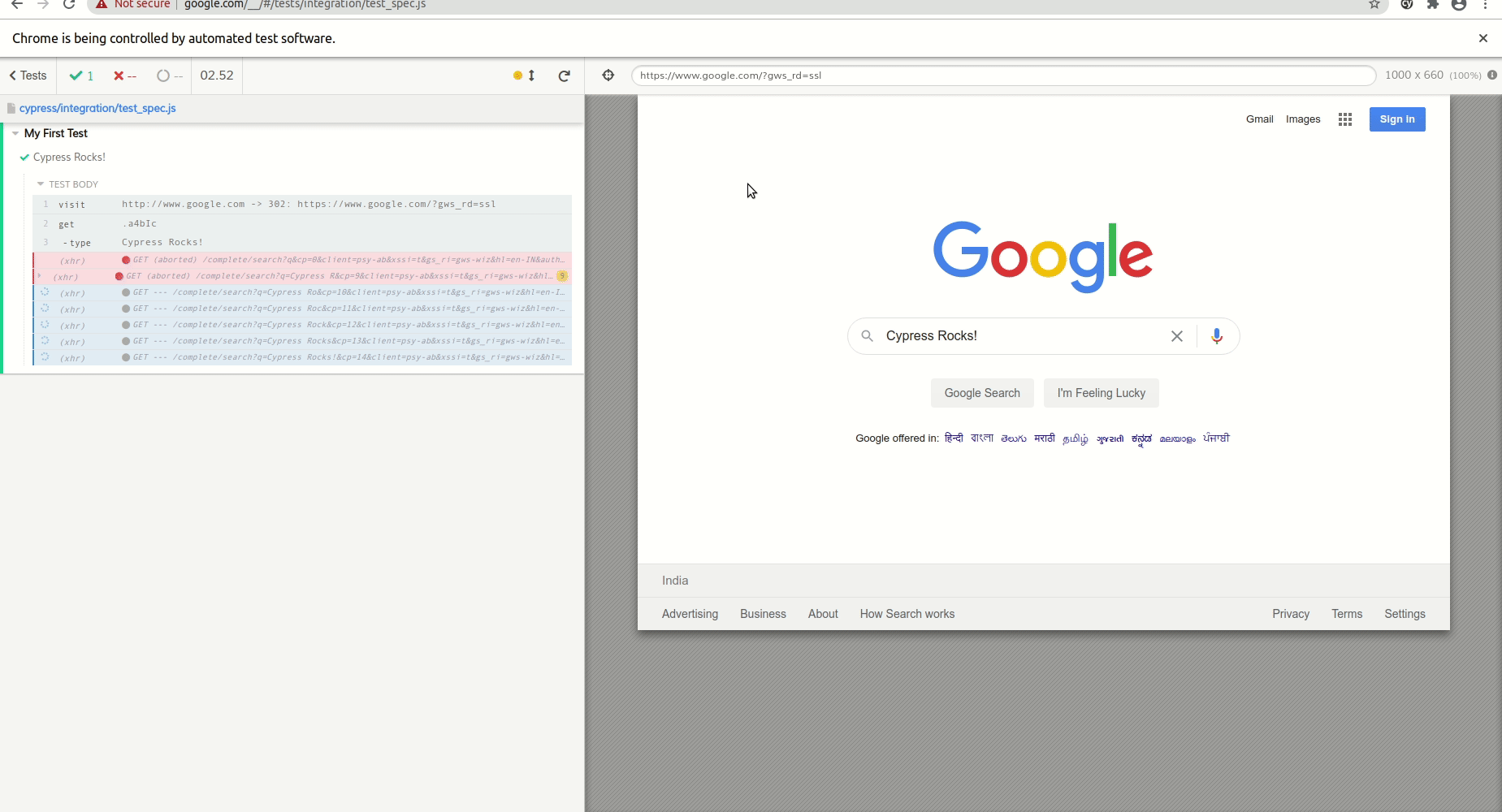Image resolution: width=1502 pixels, height=812 pixels.
Task: Open the Google apps grid icon
Action: click(x=1344, y=119)
